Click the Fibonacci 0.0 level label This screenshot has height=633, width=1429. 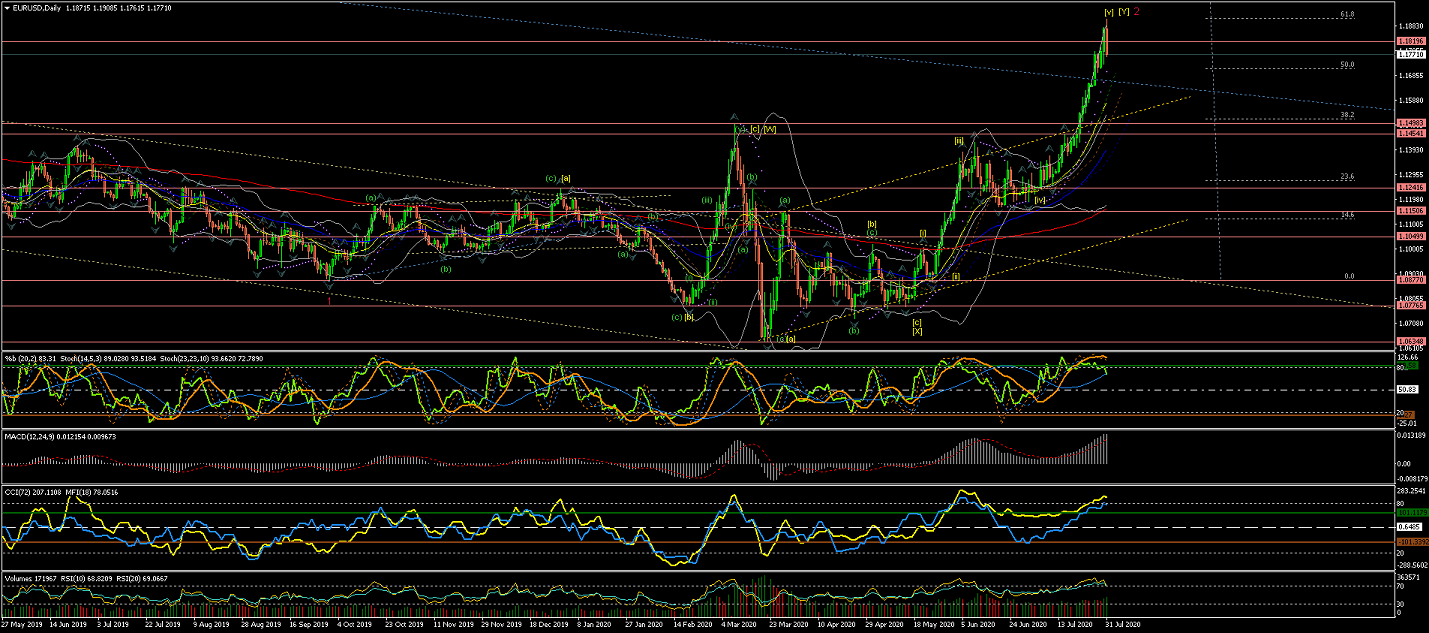[1349, 276]
